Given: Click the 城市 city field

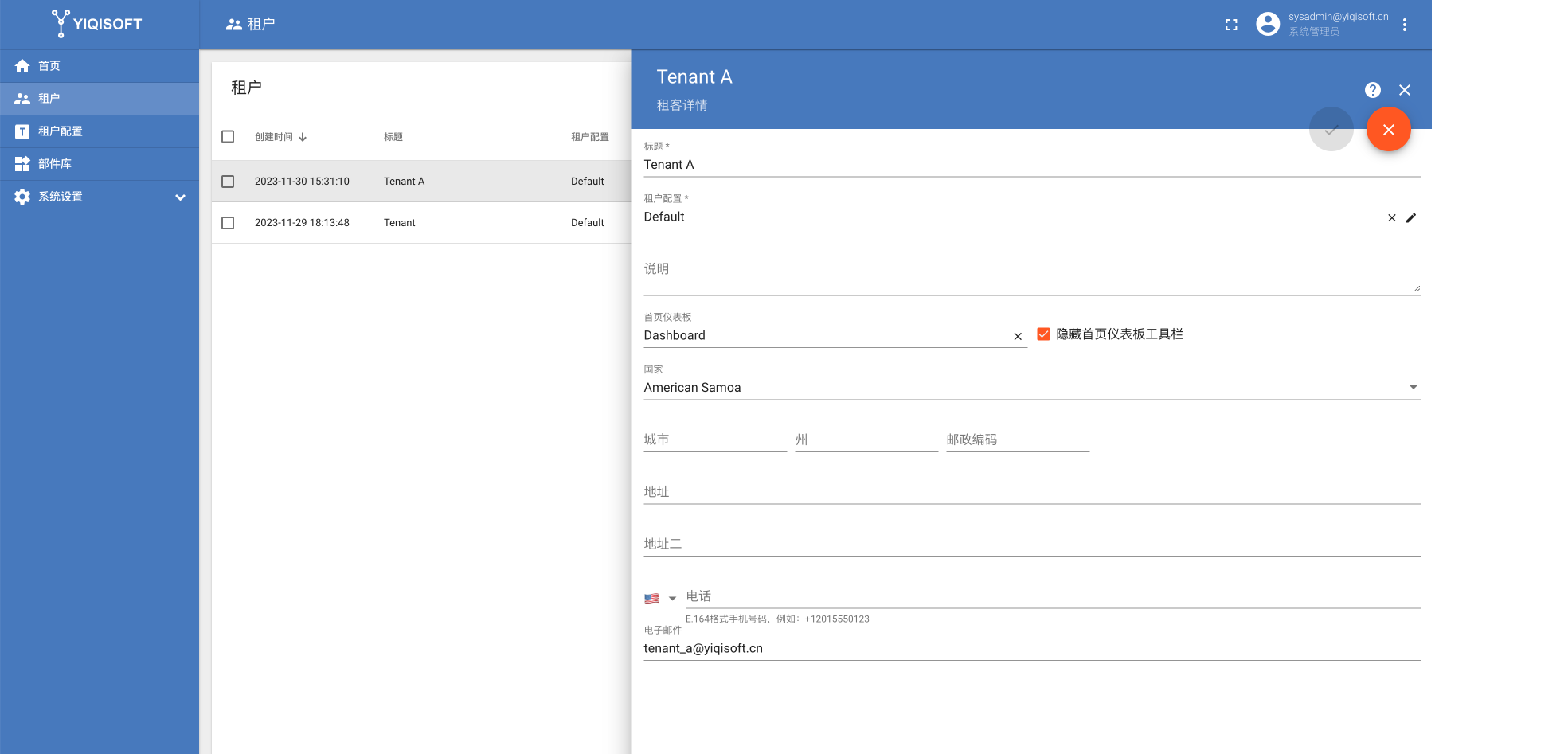Looking at the screenshot, I should click(x=715, y=440).
